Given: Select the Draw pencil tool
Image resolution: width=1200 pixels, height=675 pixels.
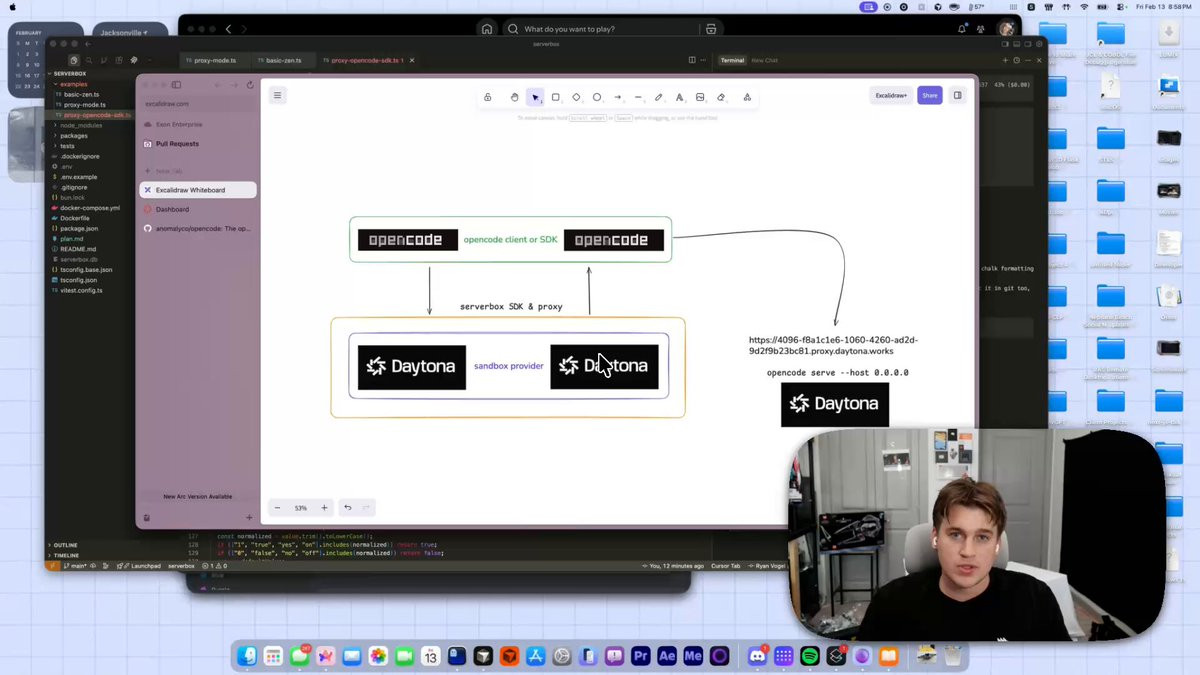Looking at the screenshot, I should (x=658, y=97).
